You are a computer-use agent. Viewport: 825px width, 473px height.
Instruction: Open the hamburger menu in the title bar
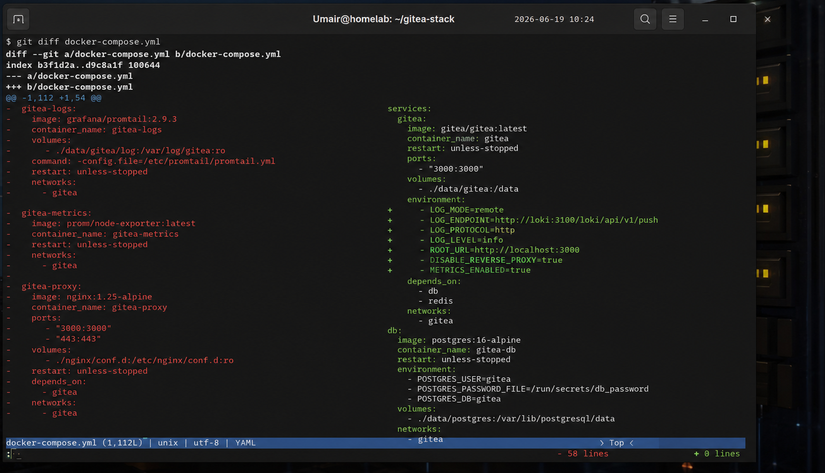point(672,19)
